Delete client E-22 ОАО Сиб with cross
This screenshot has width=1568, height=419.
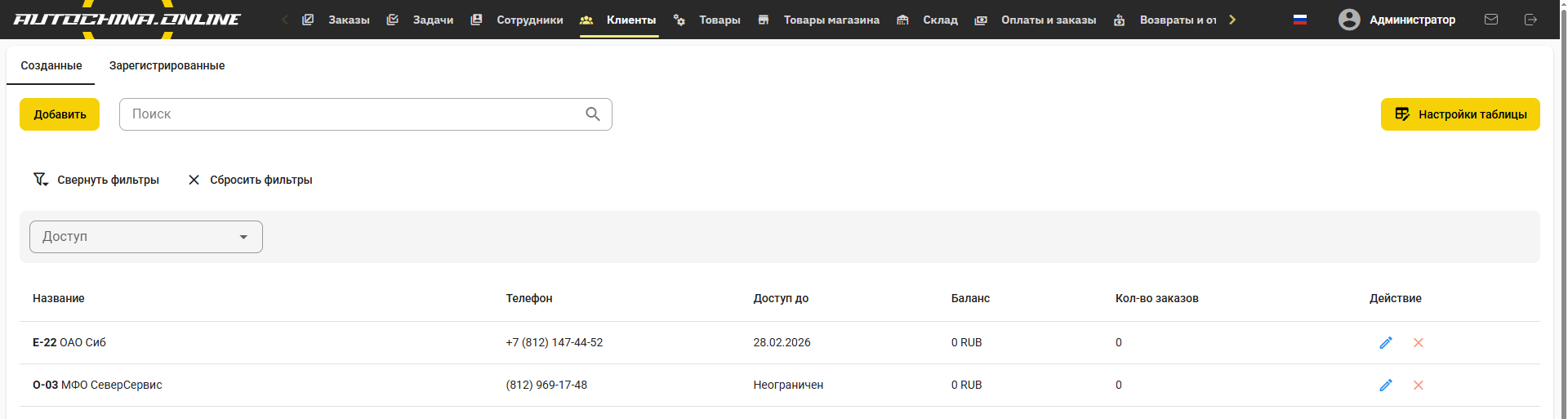click(1419, 343)
